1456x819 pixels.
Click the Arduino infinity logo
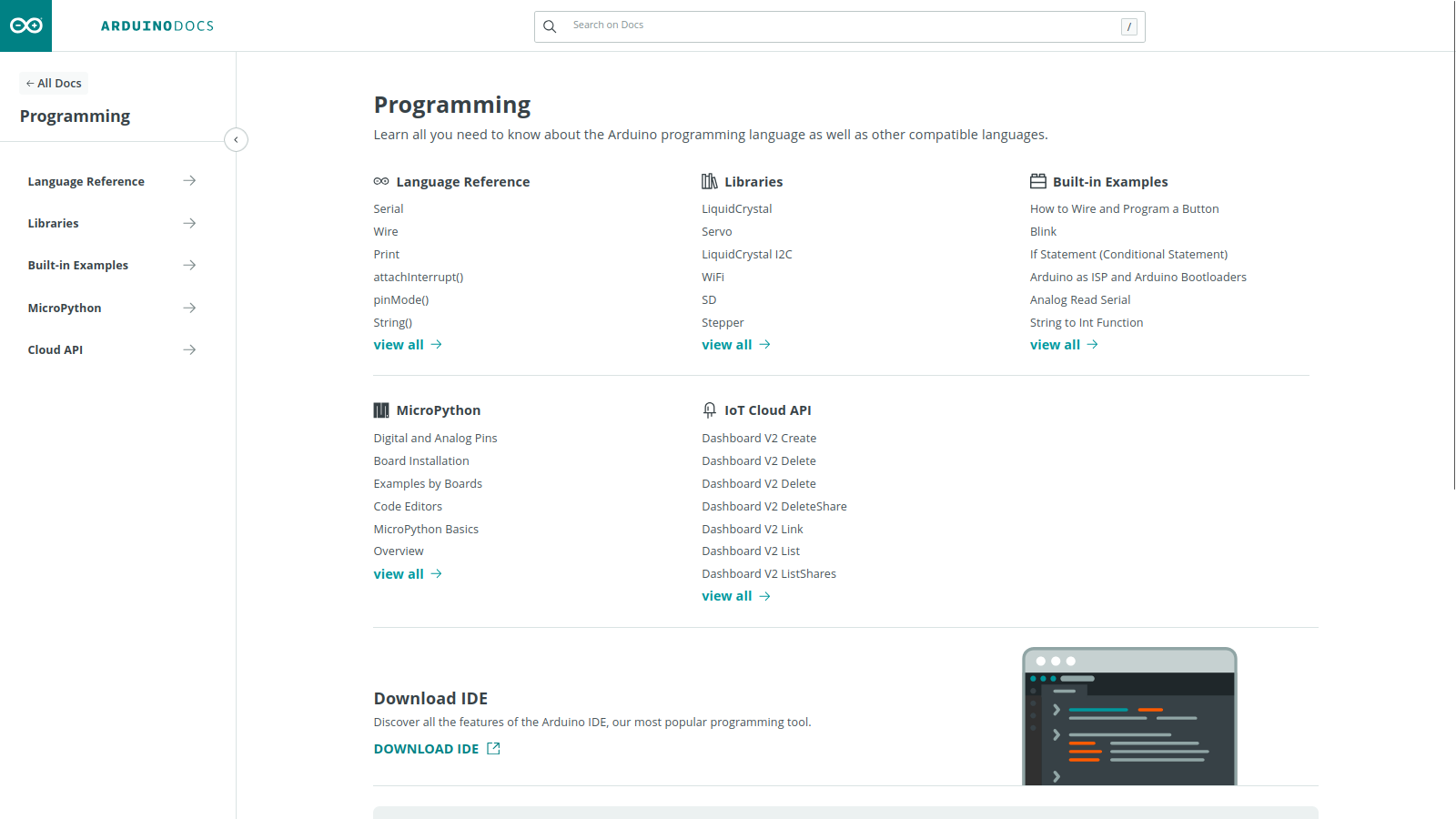pos(25,25)
